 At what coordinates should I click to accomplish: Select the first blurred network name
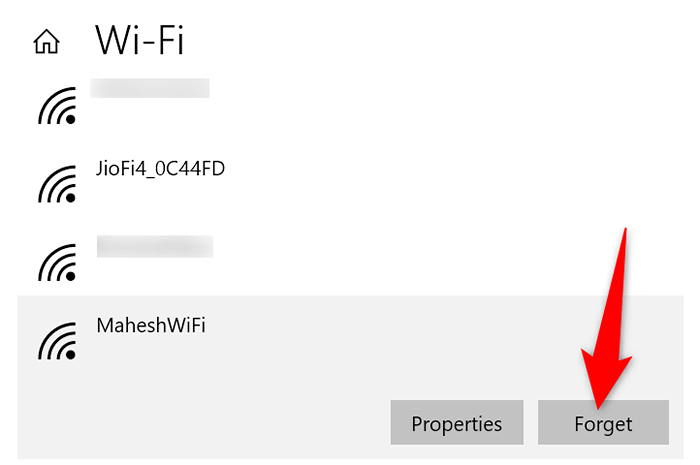tap(150, 88)
